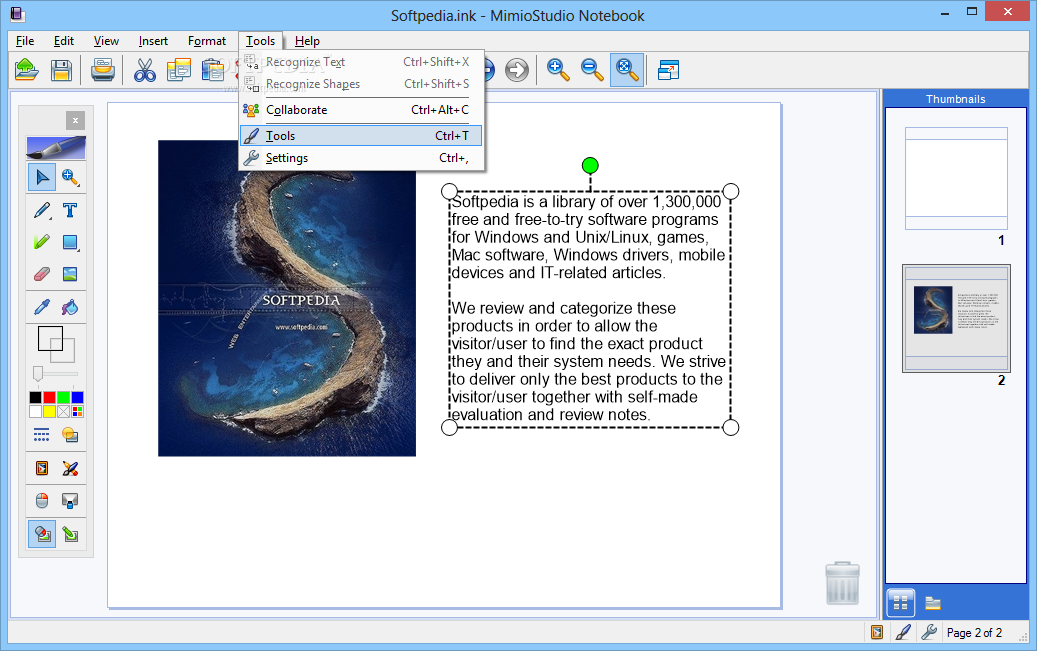Screen dimensions: 1037x651
Task: Toggle the screen annotation mode icon
Action: 42,534
